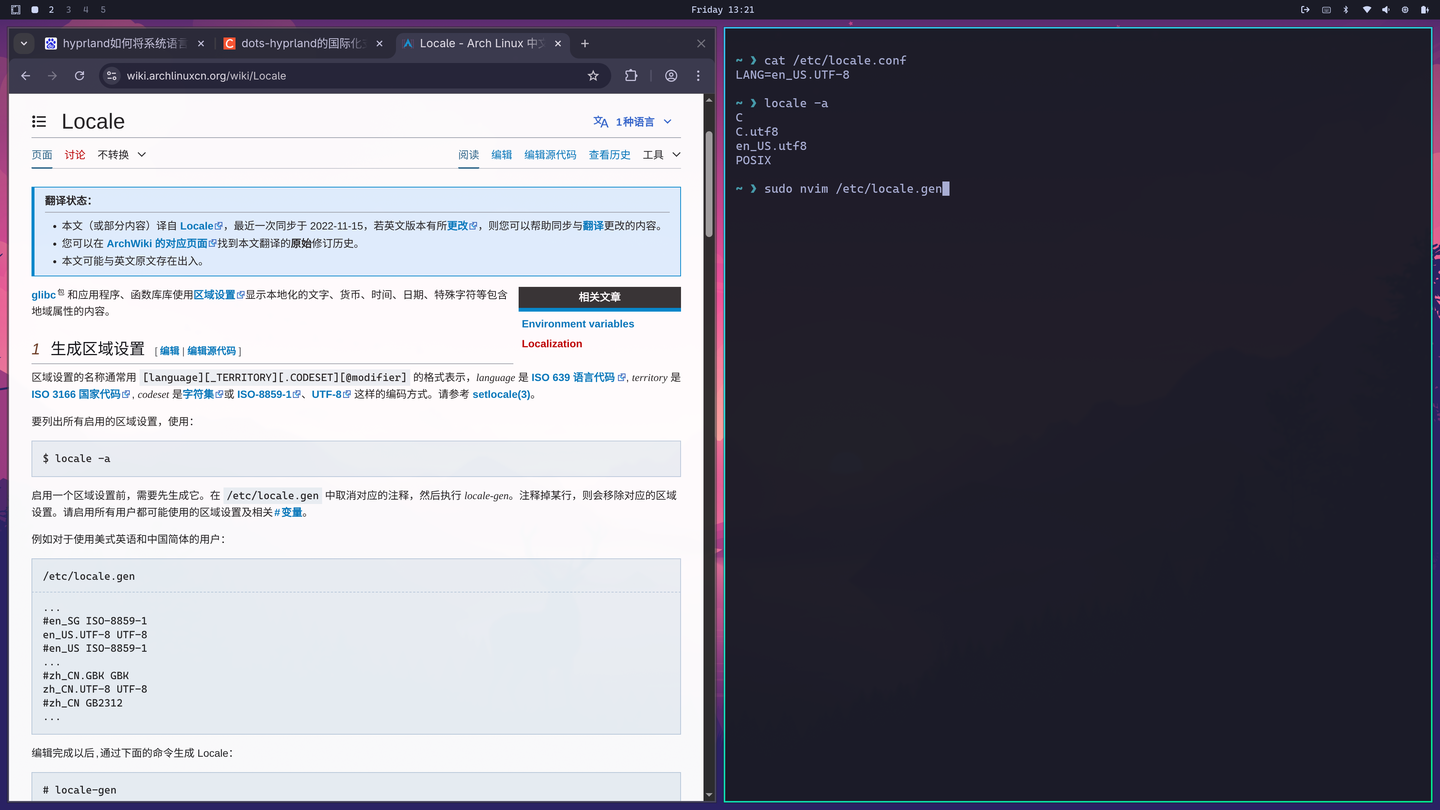Open the Environment variables related article link
This screenshot has height=810, width=1440.
coord(577,323)
